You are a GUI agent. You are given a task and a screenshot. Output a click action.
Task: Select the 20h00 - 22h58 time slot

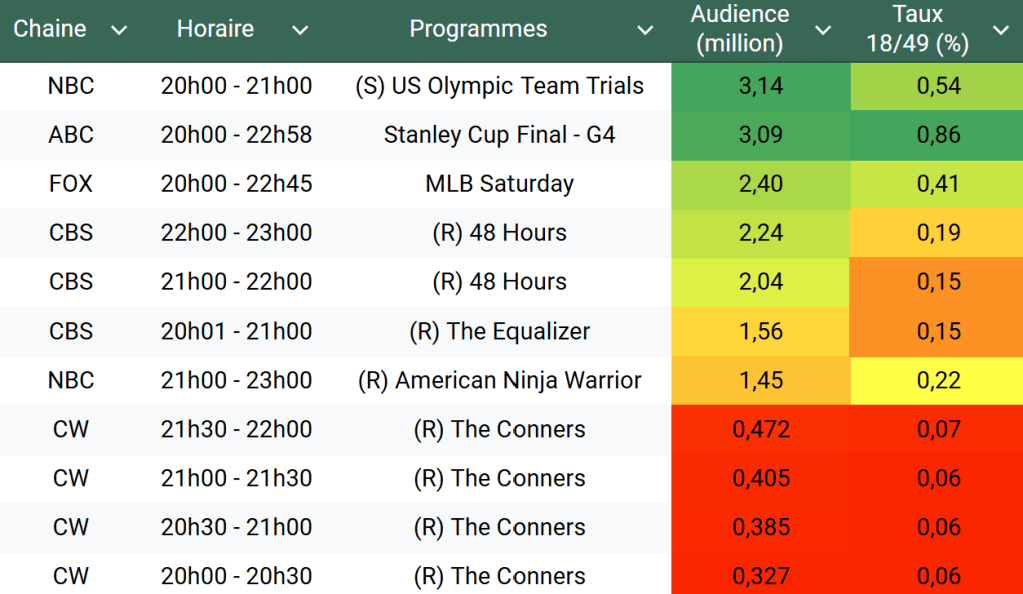[236, 135]
